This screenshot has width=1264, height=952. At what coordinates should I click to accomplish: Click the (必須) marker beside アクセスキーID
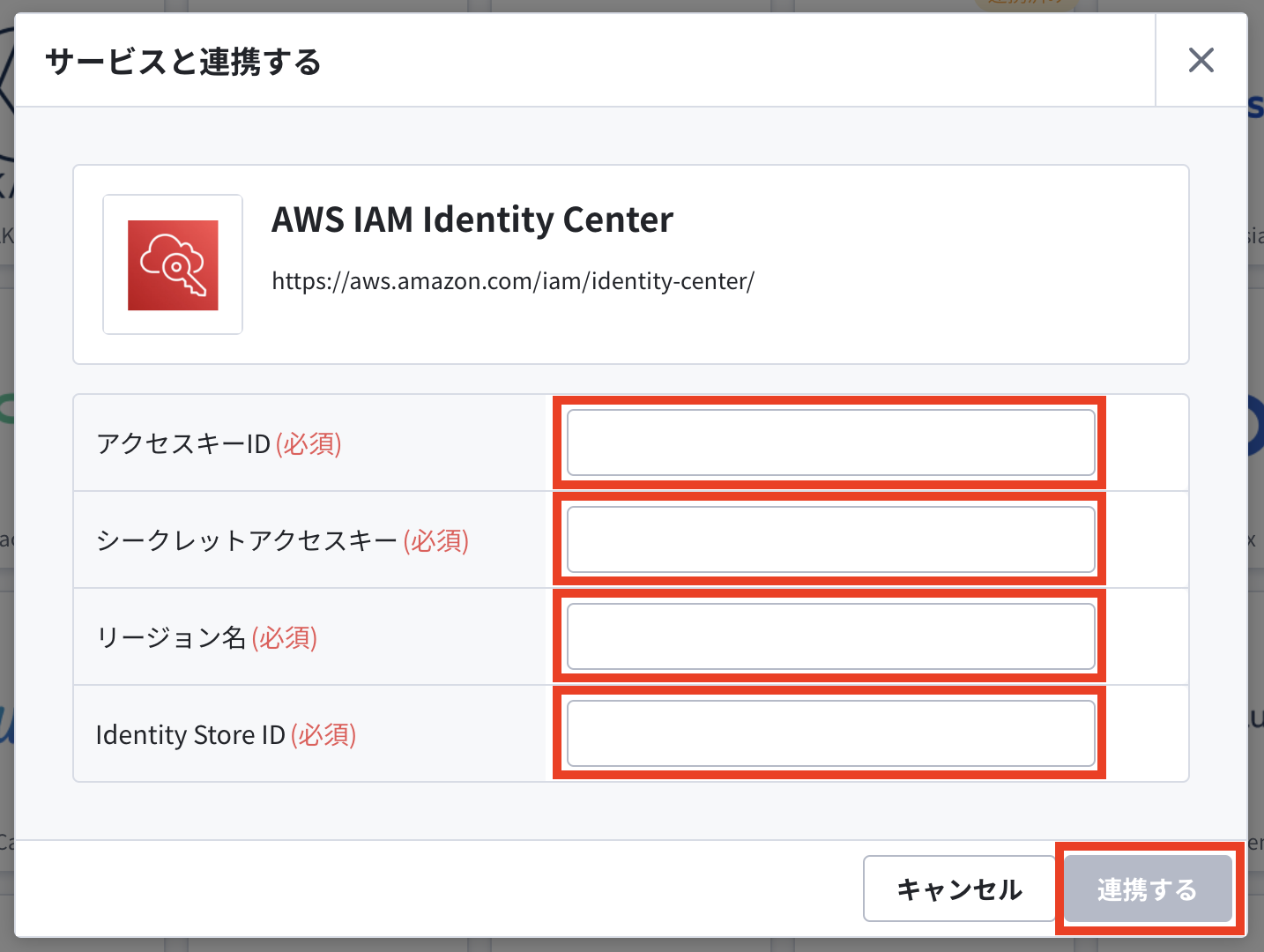[309, 443]
